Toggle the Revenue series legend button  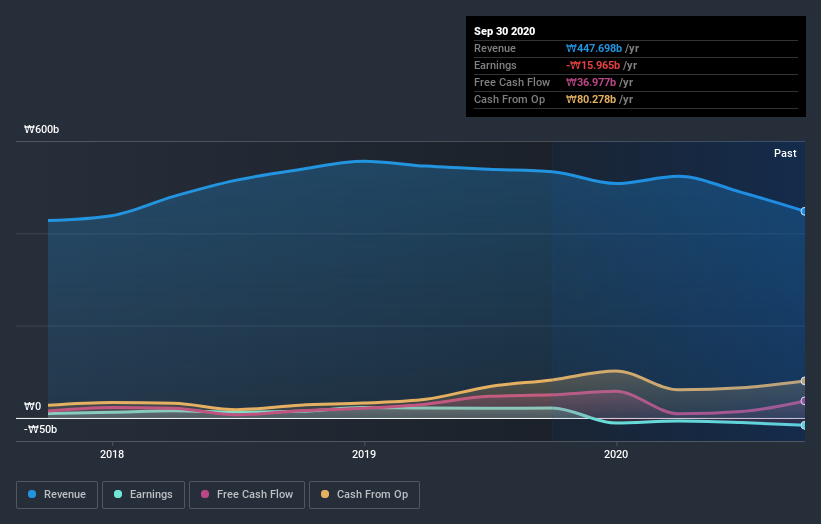click(57, 495)
